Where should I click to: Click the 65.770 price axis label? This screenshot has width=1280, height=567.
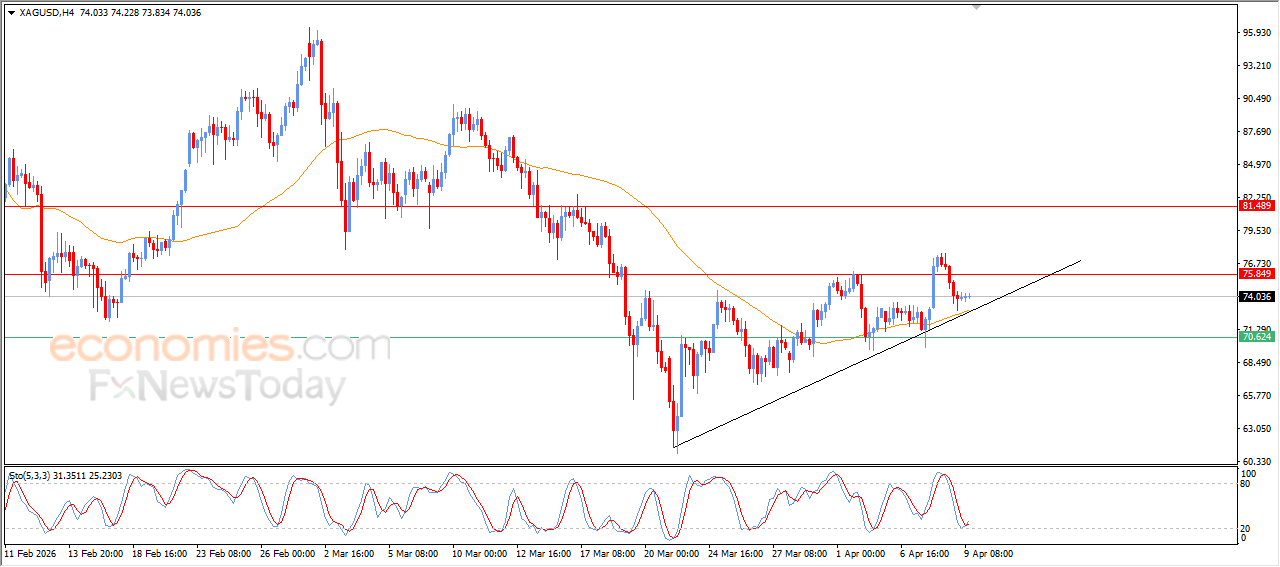click(1256, 396)
